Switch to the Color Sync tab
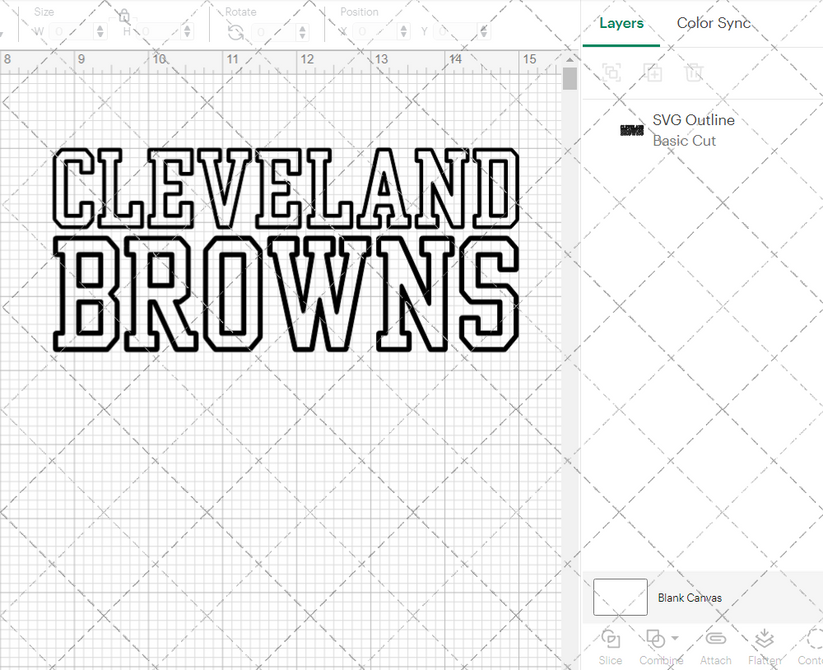 click(714, 23)
